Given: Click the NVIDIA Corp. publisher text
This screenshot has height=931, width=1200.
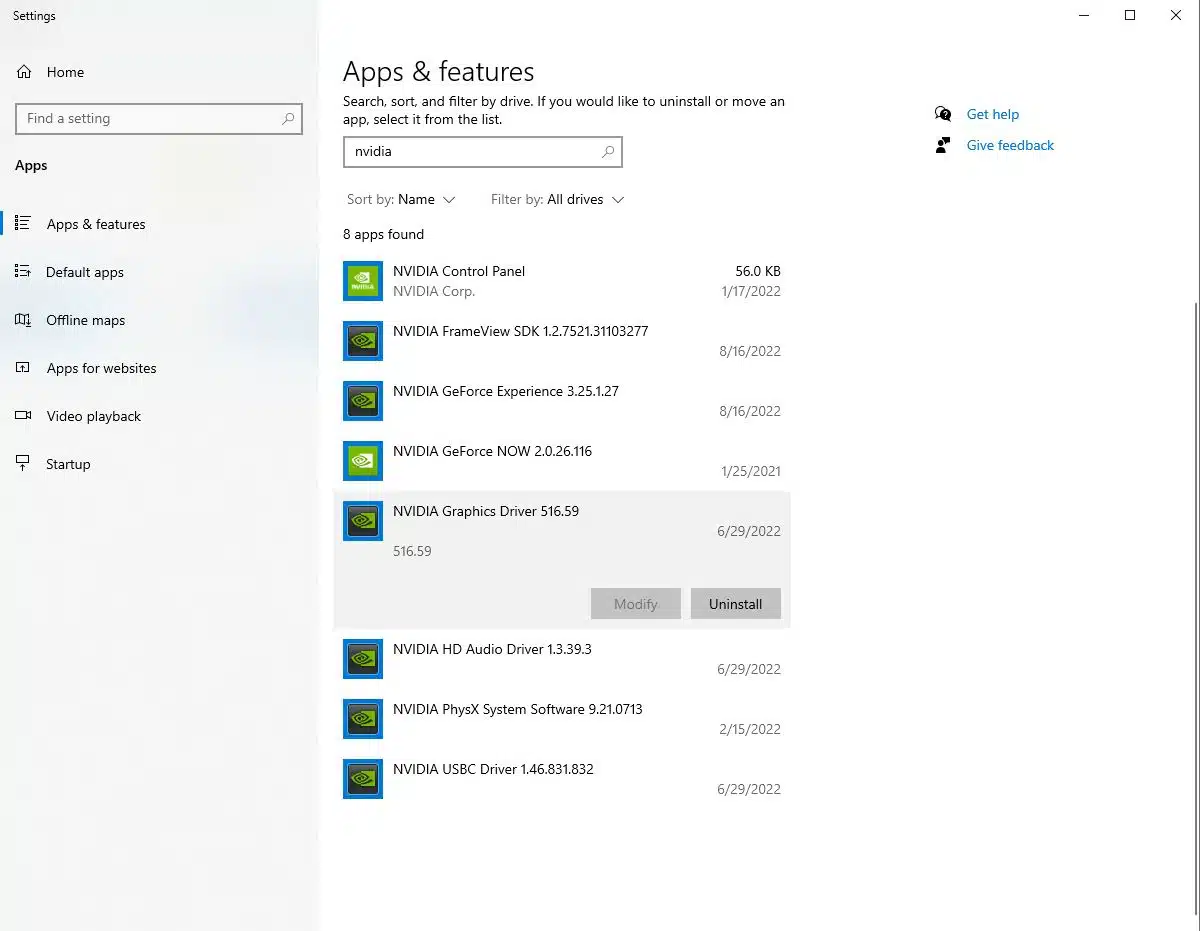Looking at the screenshot, I should click(x=434, y=291).
